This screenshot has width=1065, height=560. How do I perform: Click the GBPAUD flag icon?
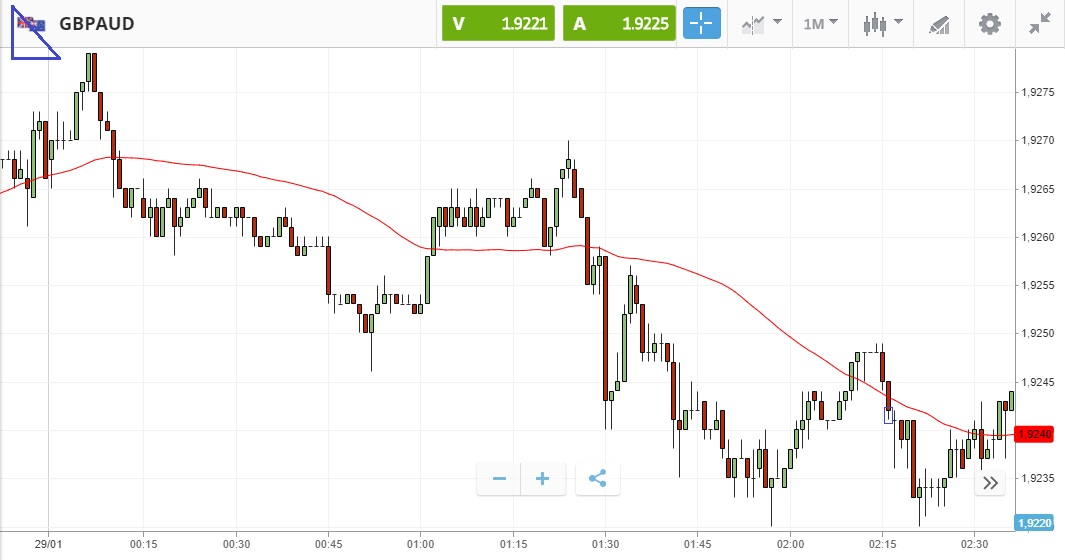click(x=31, y=23)
